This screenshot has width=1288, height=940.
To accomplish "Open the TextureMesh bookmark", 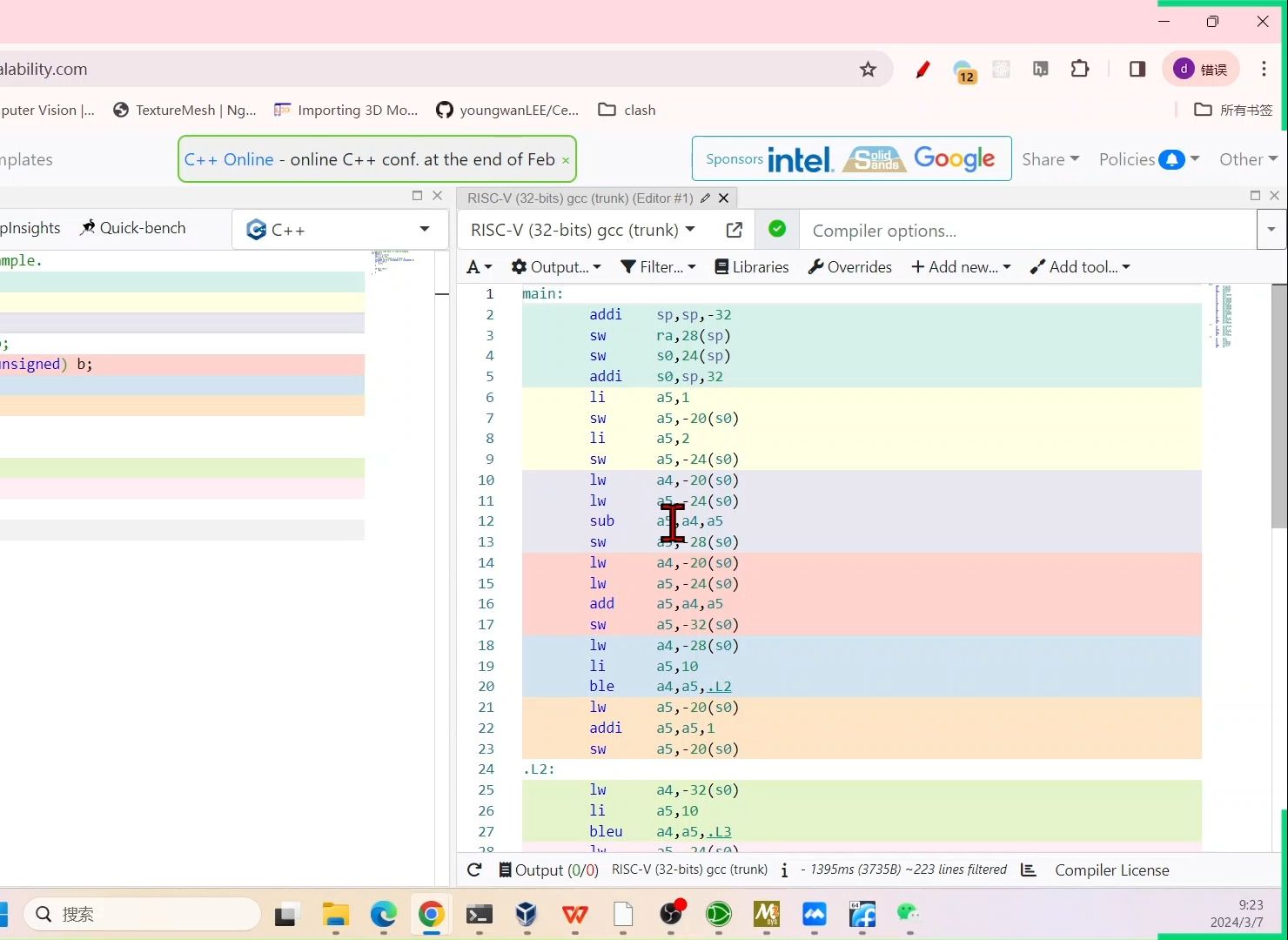I will tap(184, 110).
